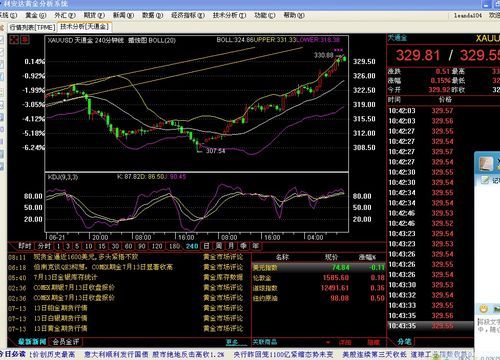The image size is (500, 360).
Task: Switch to the 技术分析[天通金] tab
Action: click(84, 27)
